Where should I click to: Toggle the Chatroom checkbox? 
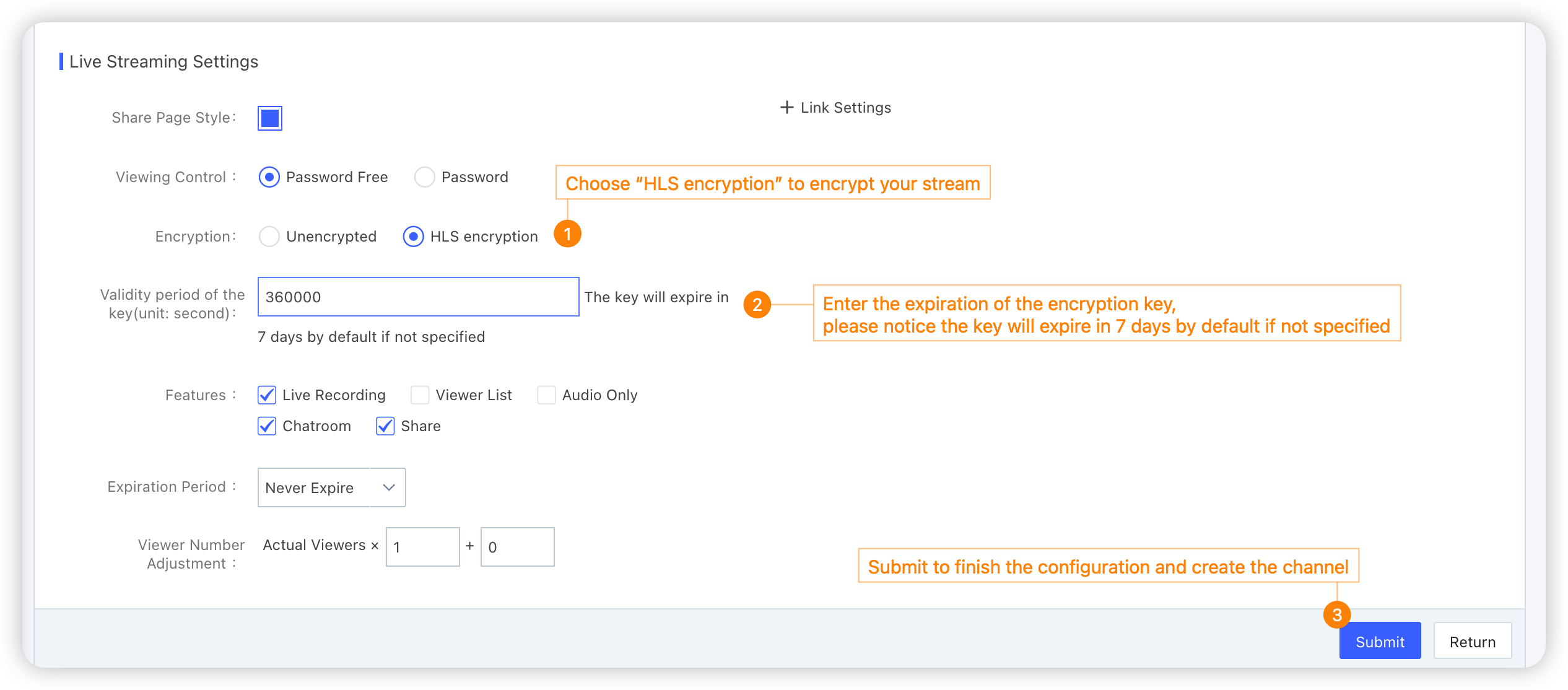pyautogui.click(x=267, y=426)
